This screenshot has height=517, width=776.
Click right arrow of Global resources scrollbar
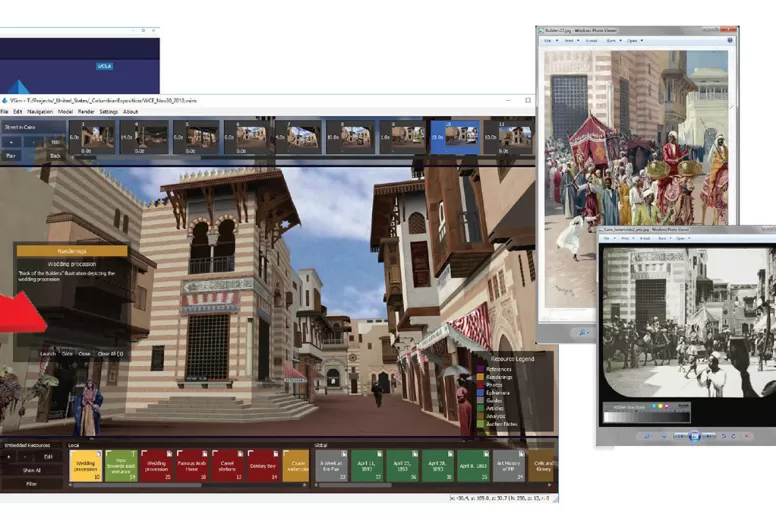pos(549,485)
